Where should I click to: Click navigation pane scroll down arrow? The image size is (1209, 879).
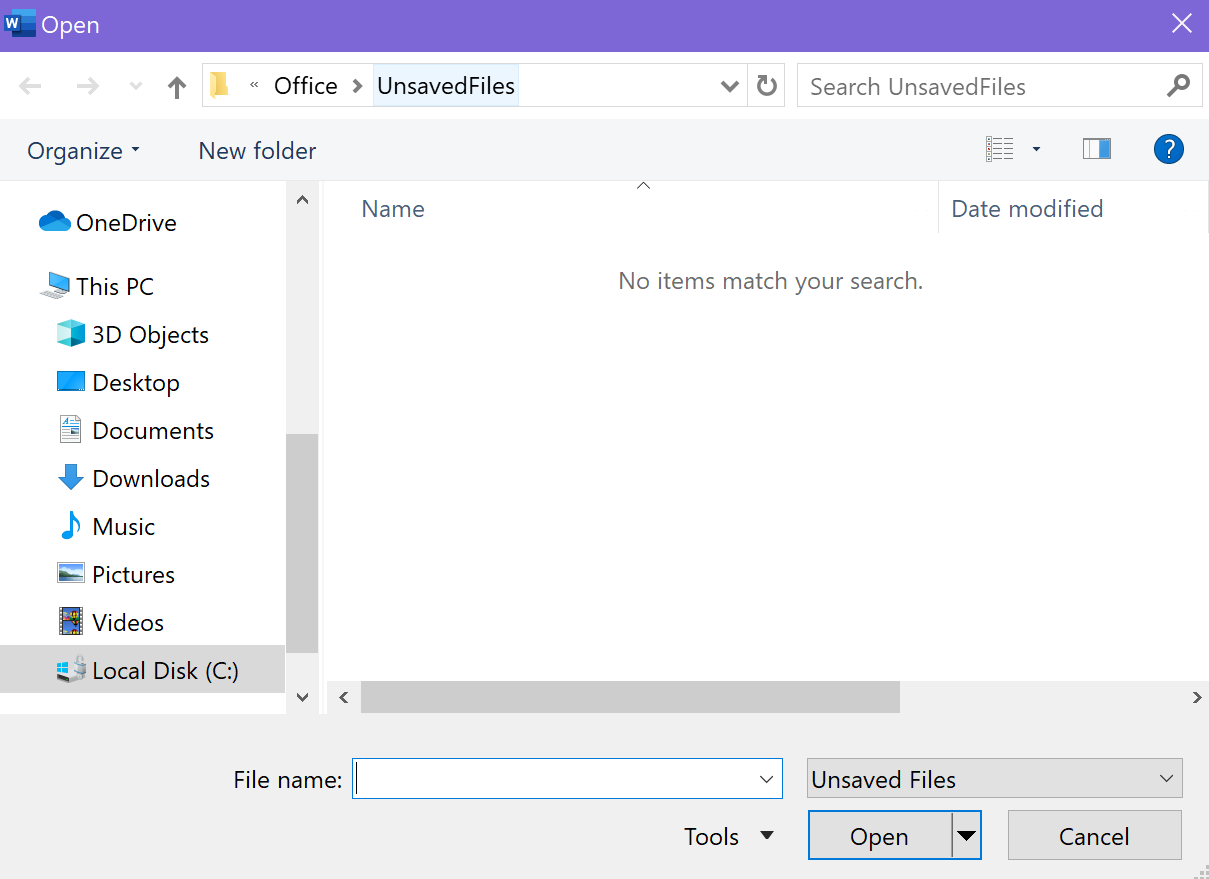[303, 698]
